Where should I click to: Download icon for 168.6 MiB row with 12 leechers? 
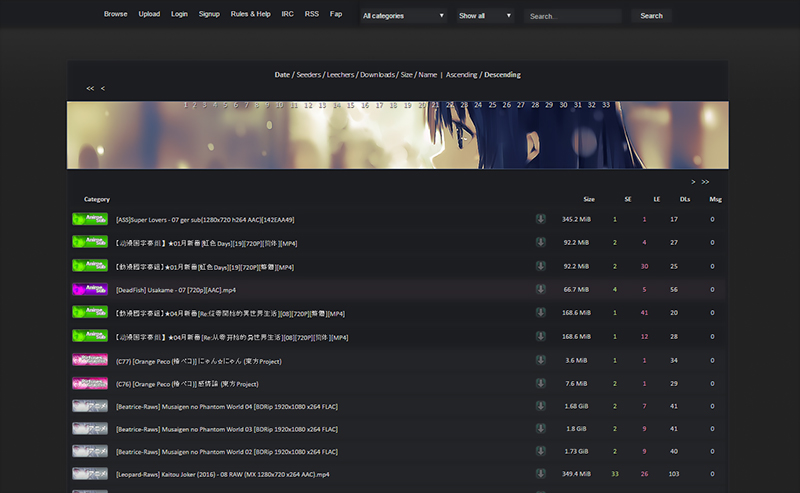coord(540,336)
